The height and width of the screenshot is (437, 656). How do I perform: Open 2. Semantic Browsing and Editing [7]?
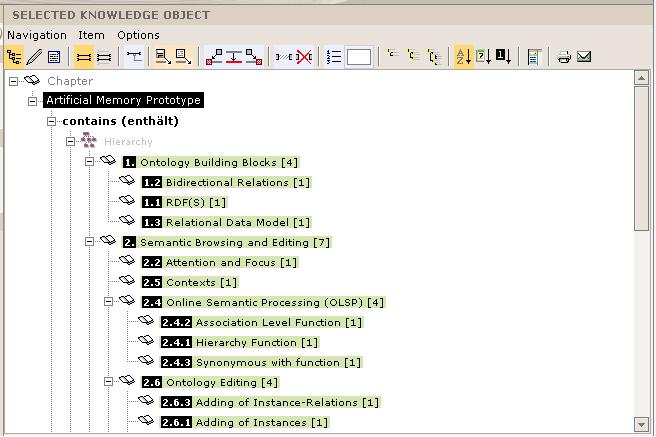click(227, 243)
